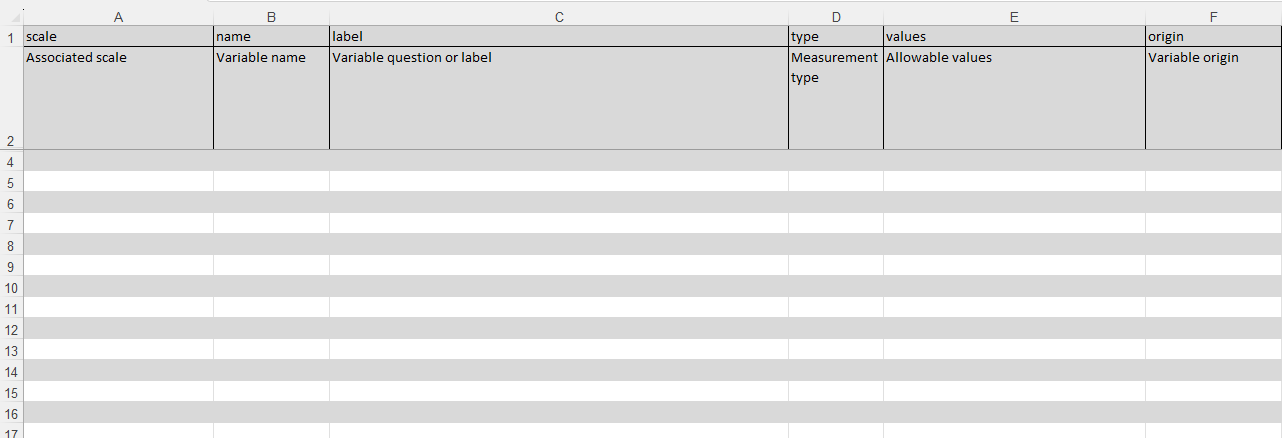The width and height of the screenshot is (1282, 438).
Task: Select column E header
Action: click(1014, 17)
